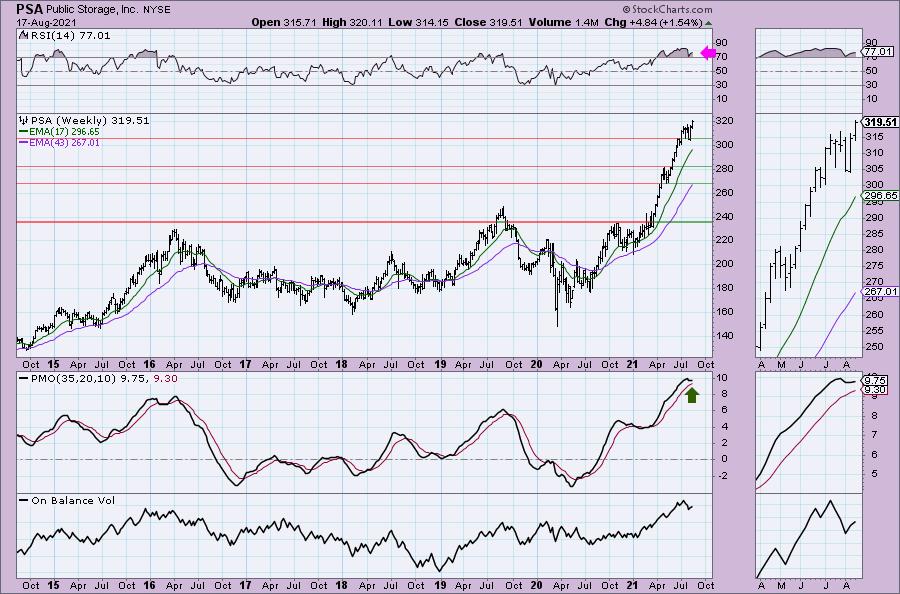Click the Low 314.15 value

(419, 22)
